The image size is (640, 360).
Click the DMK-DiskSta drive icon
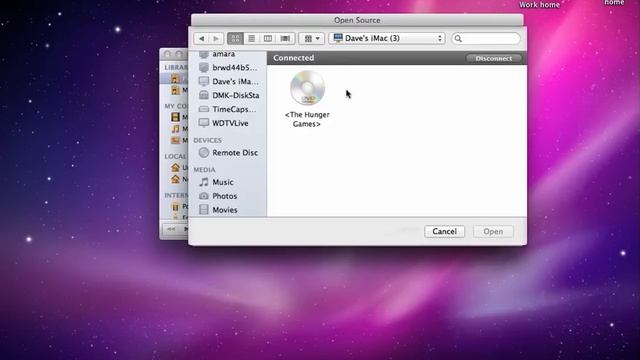coord(204,95)
